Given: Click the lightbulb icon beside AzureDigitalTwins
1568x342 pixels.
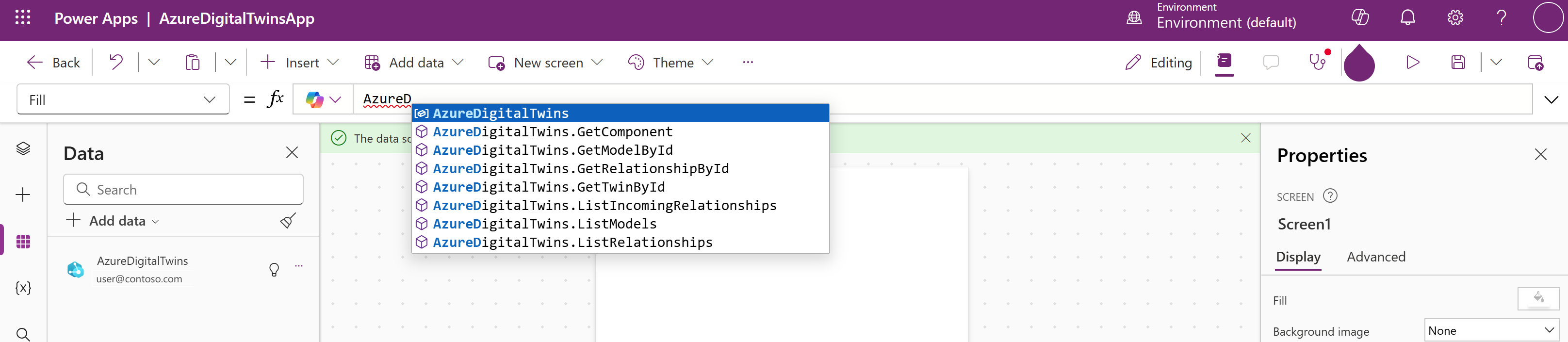Looking at the screenshot, I should click(274, 270).
